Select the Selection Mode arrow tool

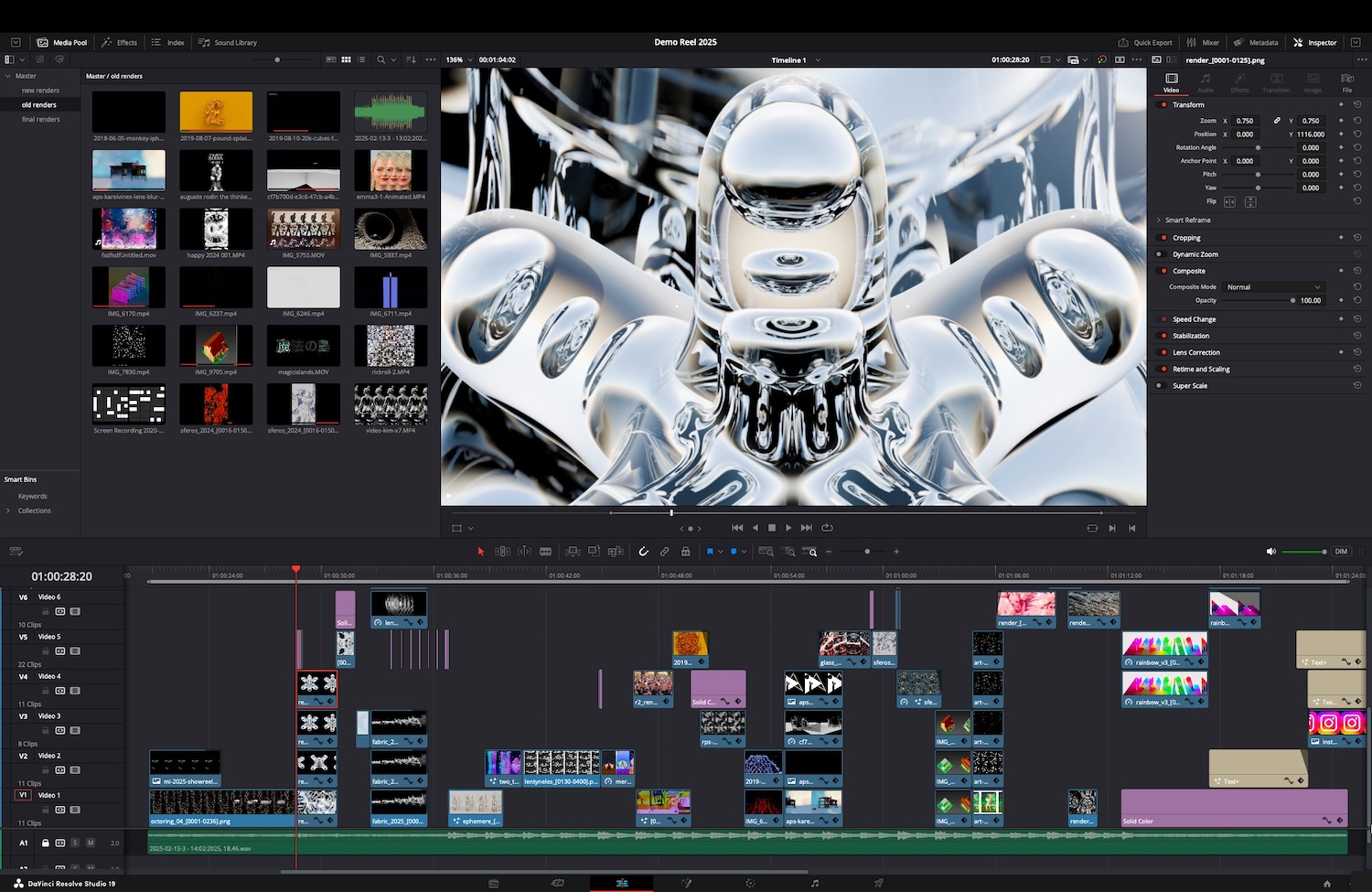480,552
